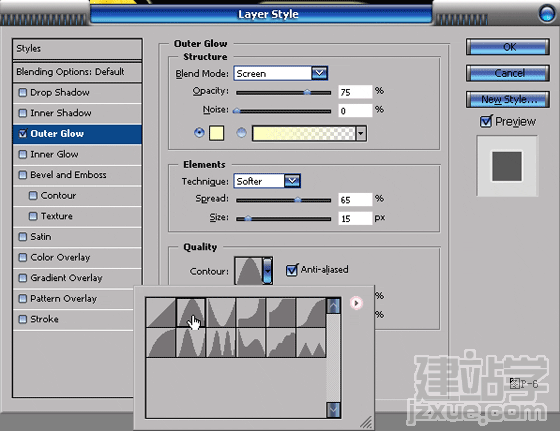Viewport: 560px width, 431px height.
Task: Choose the Ring Double contour preset
Action: tap(221, 343)
